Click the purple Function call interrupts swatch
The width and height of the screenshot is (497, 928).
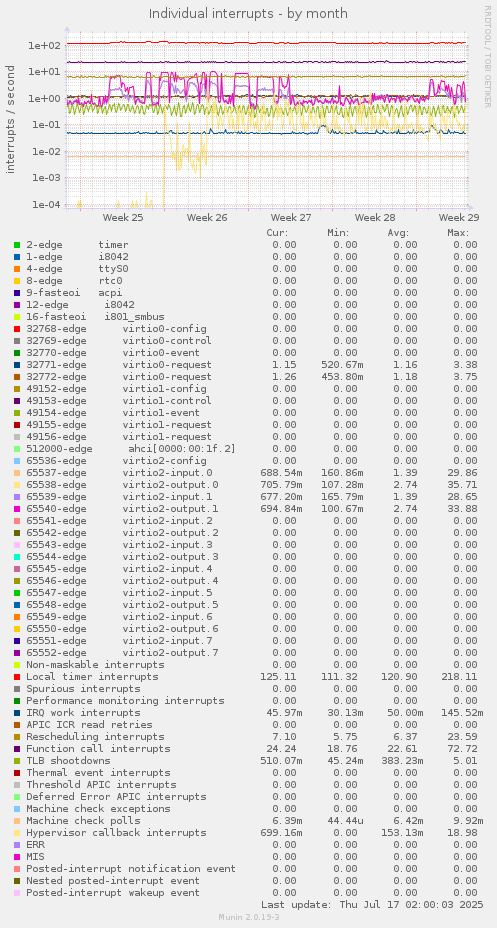(x=17, y=749)
